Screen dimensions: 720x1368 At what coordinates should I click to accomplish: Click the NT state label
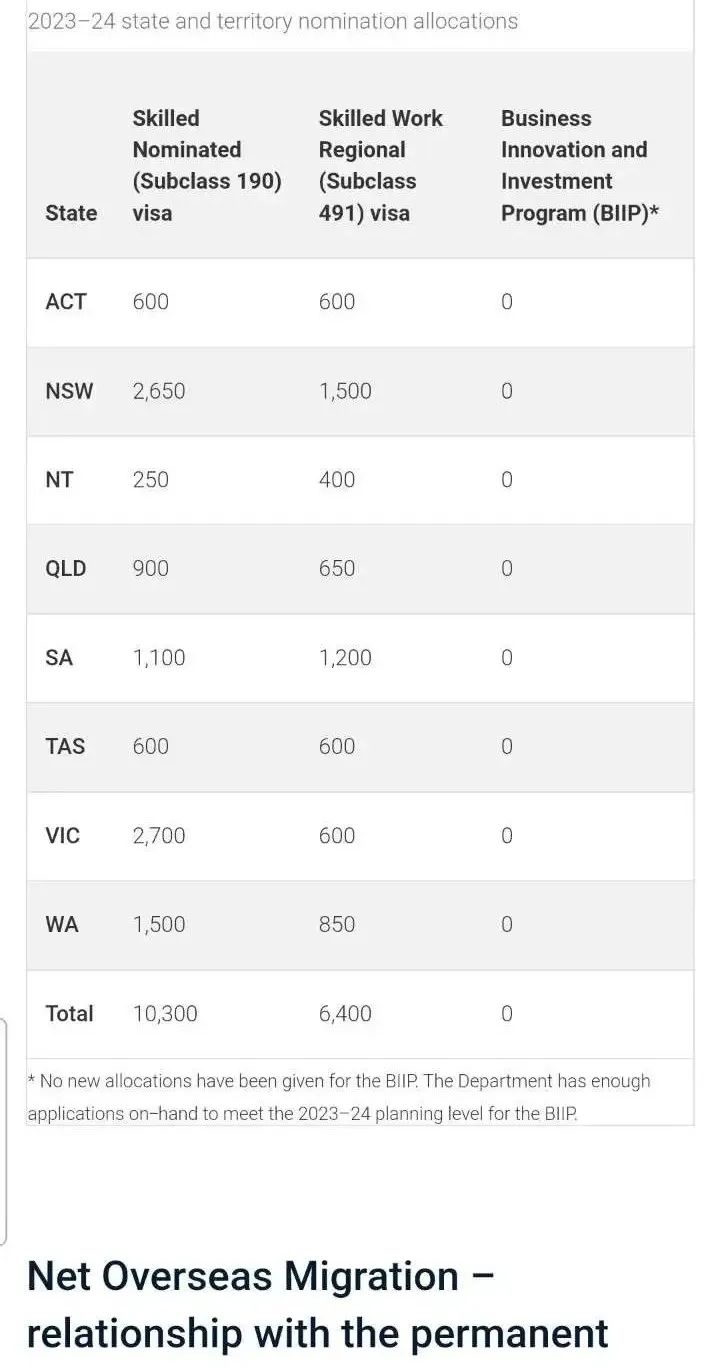[x=59, y=480]
